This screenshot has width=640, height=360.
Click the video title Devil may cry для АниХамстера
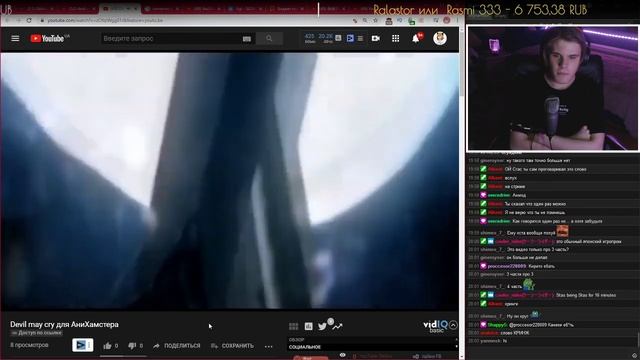click(x=64, y=324)
